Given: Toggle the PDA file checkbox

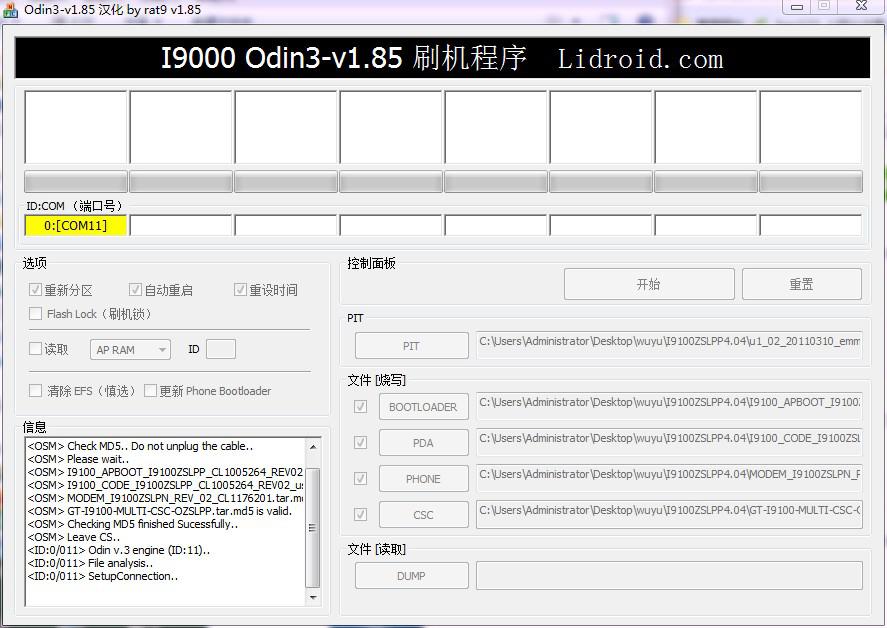Looking at the screenshot, I should tap(360, 442).
